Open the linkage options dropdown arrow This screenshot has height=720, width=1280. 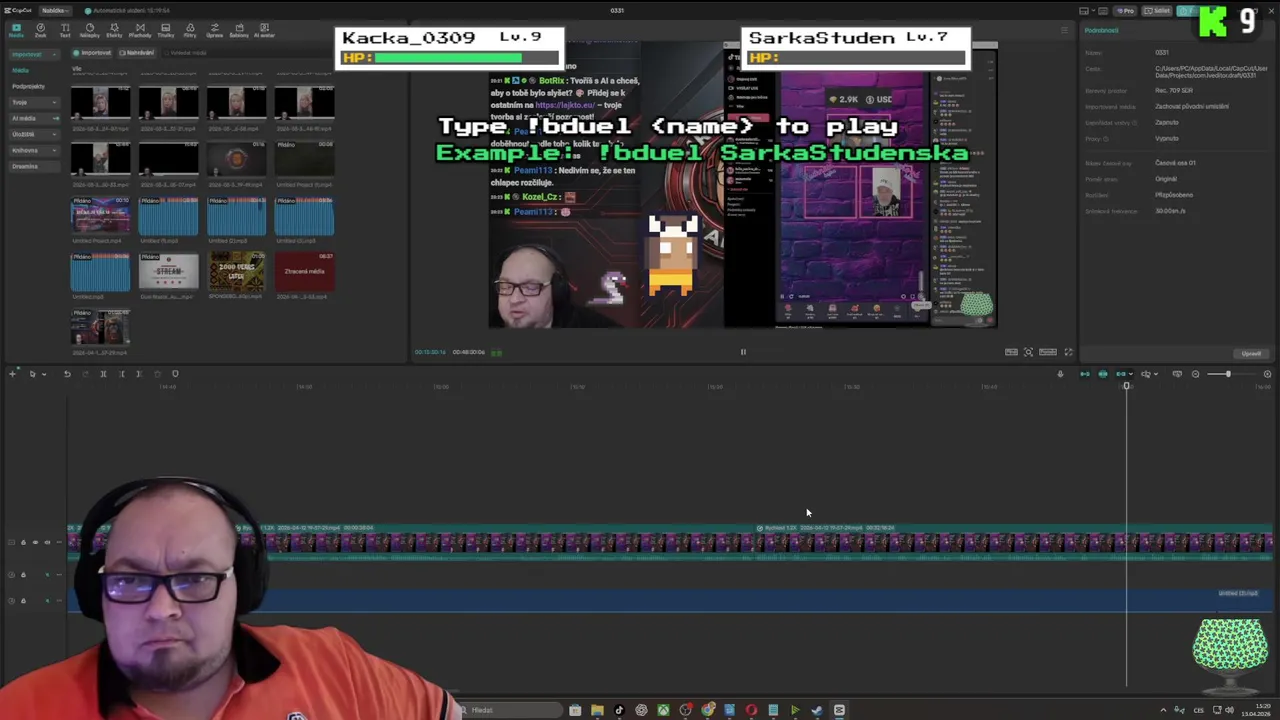pyautogui.click(x=1131, y=374)
